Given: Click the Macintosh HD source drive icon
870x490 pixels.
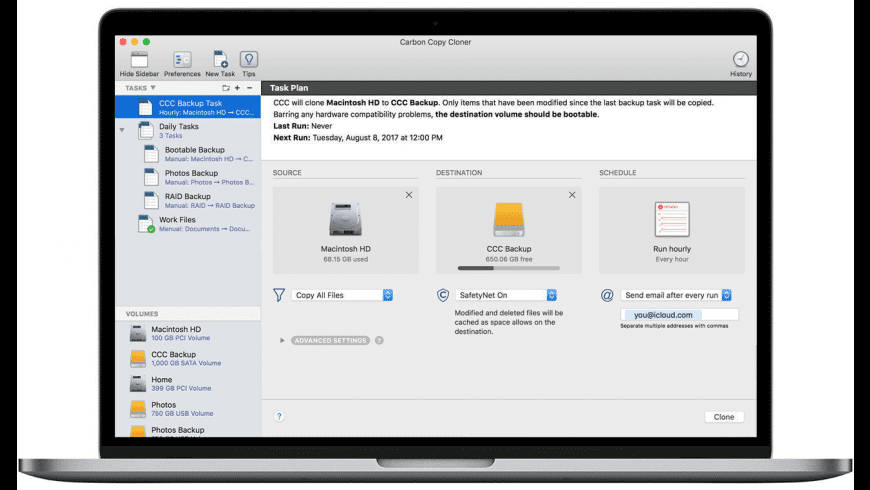Looking at the screenshot, I should click(x=345, y=219).
